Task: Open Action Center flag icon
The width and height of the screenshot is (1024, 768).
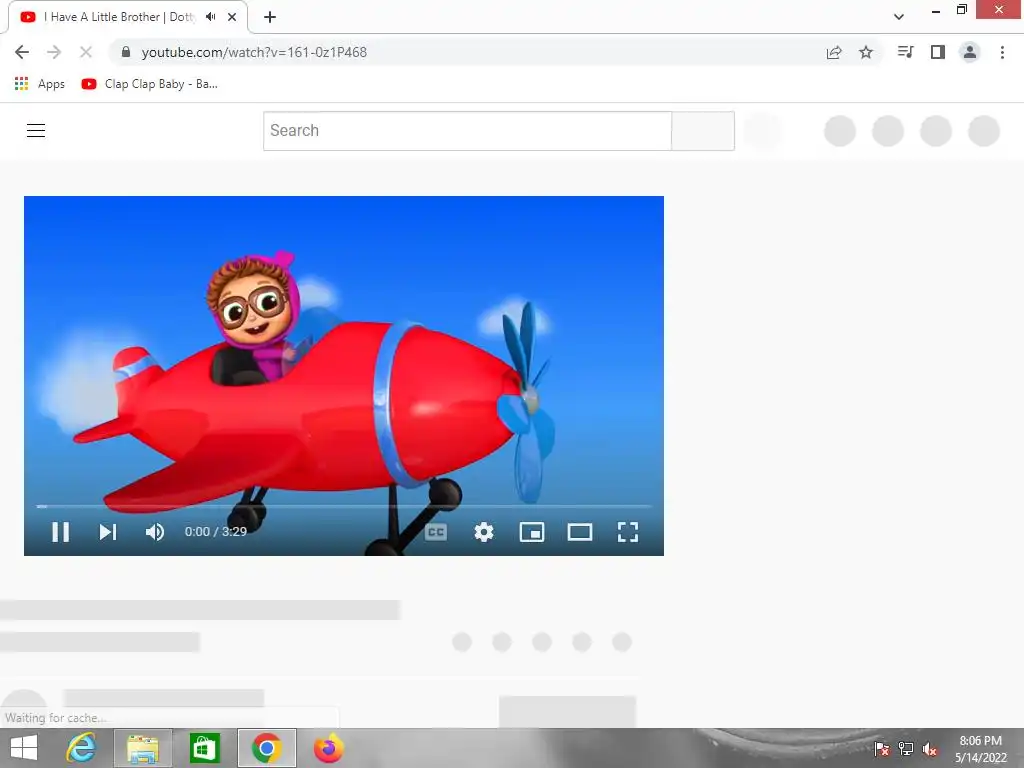Action: point(882,748)
